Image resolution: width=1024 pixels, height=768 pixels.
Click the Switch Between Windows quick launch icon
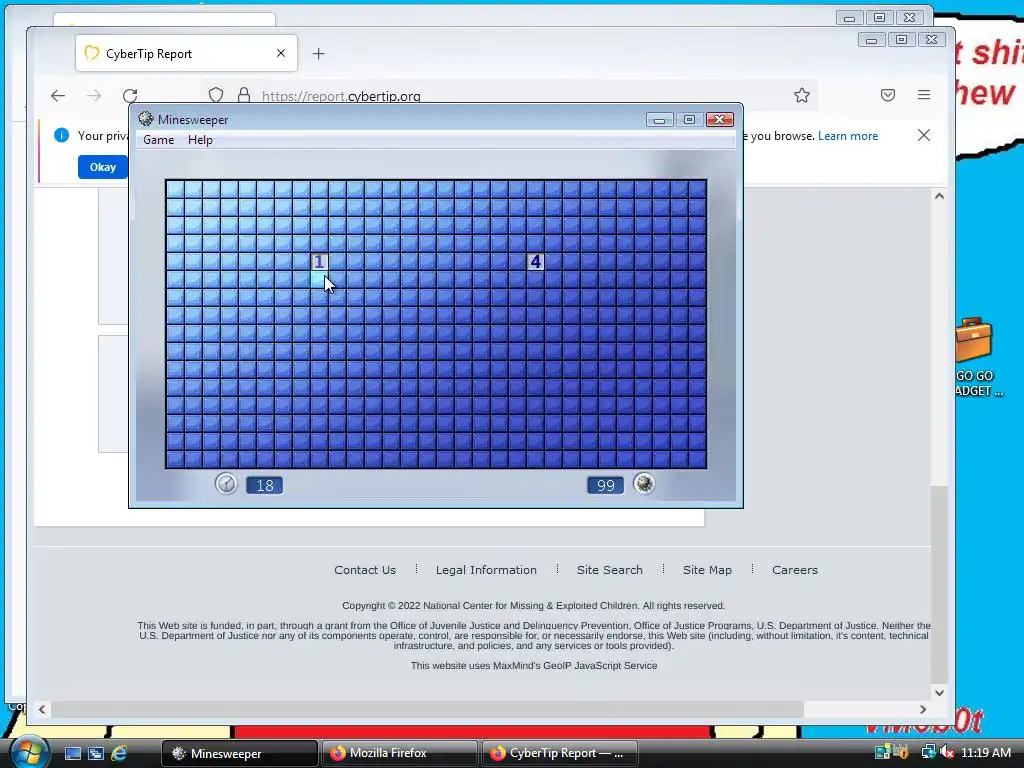pyautogui.click(x=96, y=753)
